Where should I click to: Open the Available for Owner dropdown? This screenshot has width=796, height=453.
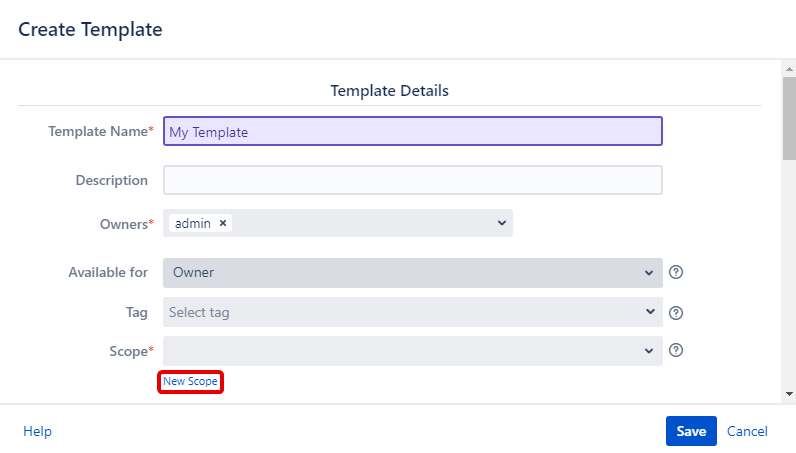pos(412,272)
